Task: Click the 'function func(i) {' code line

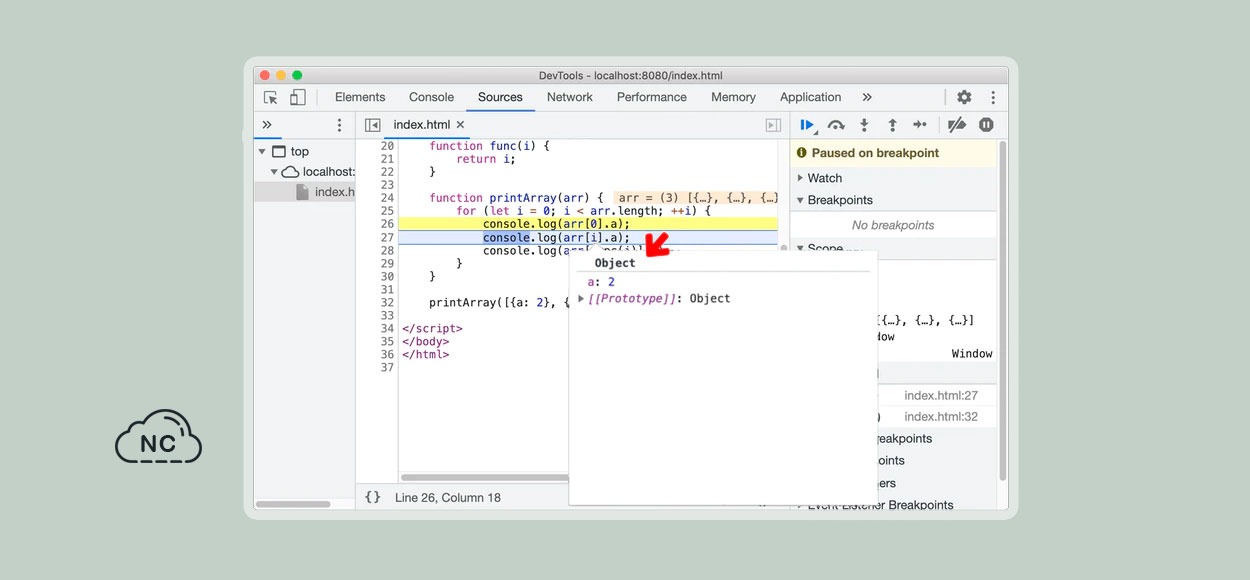Action: pyautogui.click(x=489, y=146)
